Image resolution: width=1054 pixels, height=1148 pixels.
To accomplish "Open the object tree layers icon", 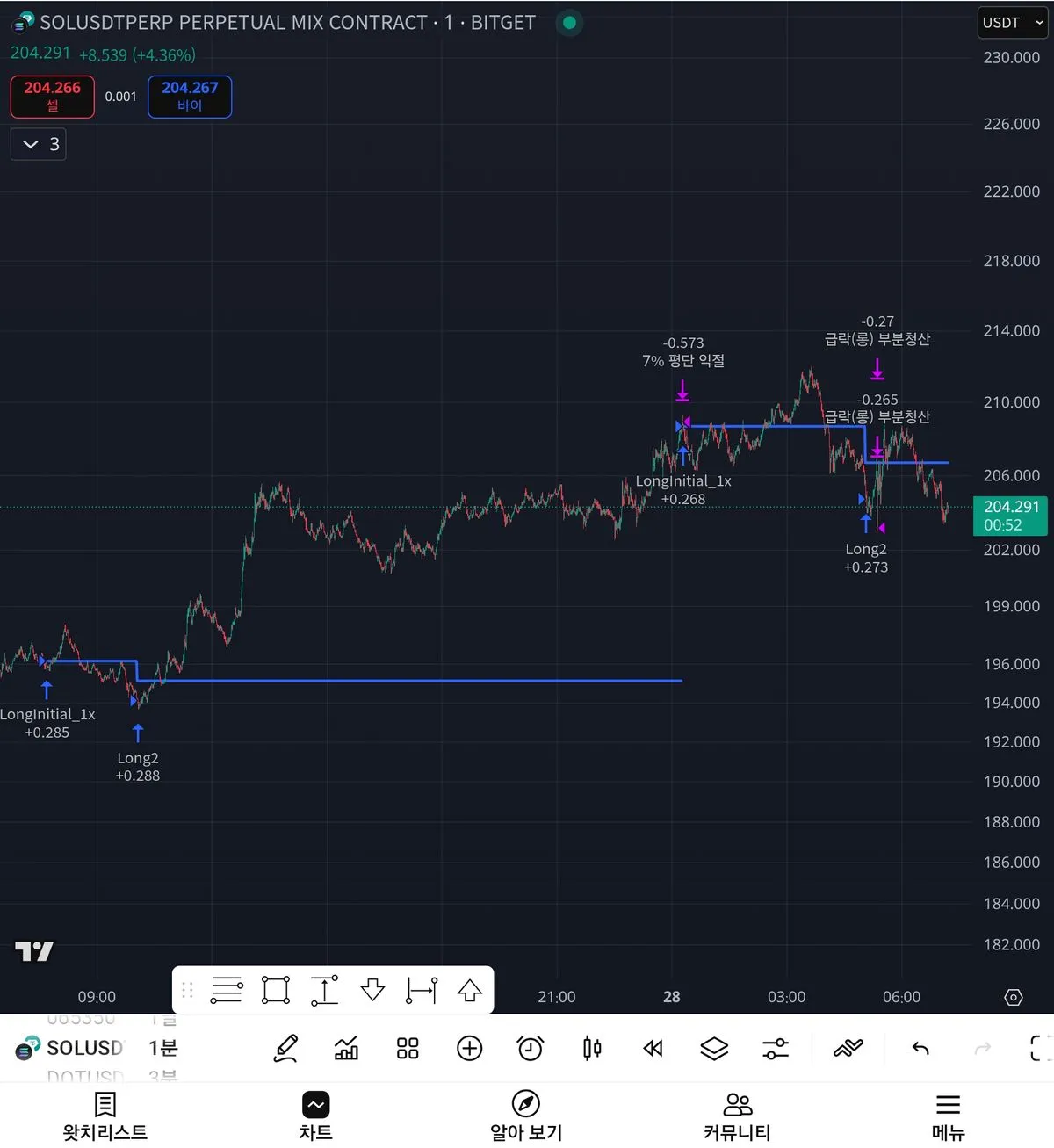I will point(714,1048).
